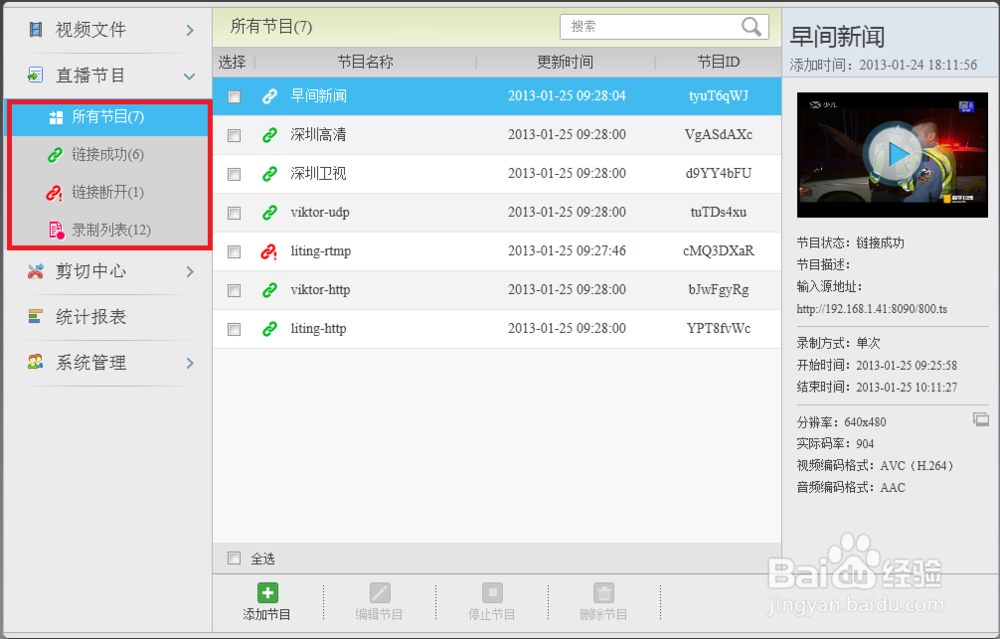Click the broken link icon on liting-rtmp
The height and width of the screenshot is (639, 1000).
pyautogui.click(x=269, y=251)
